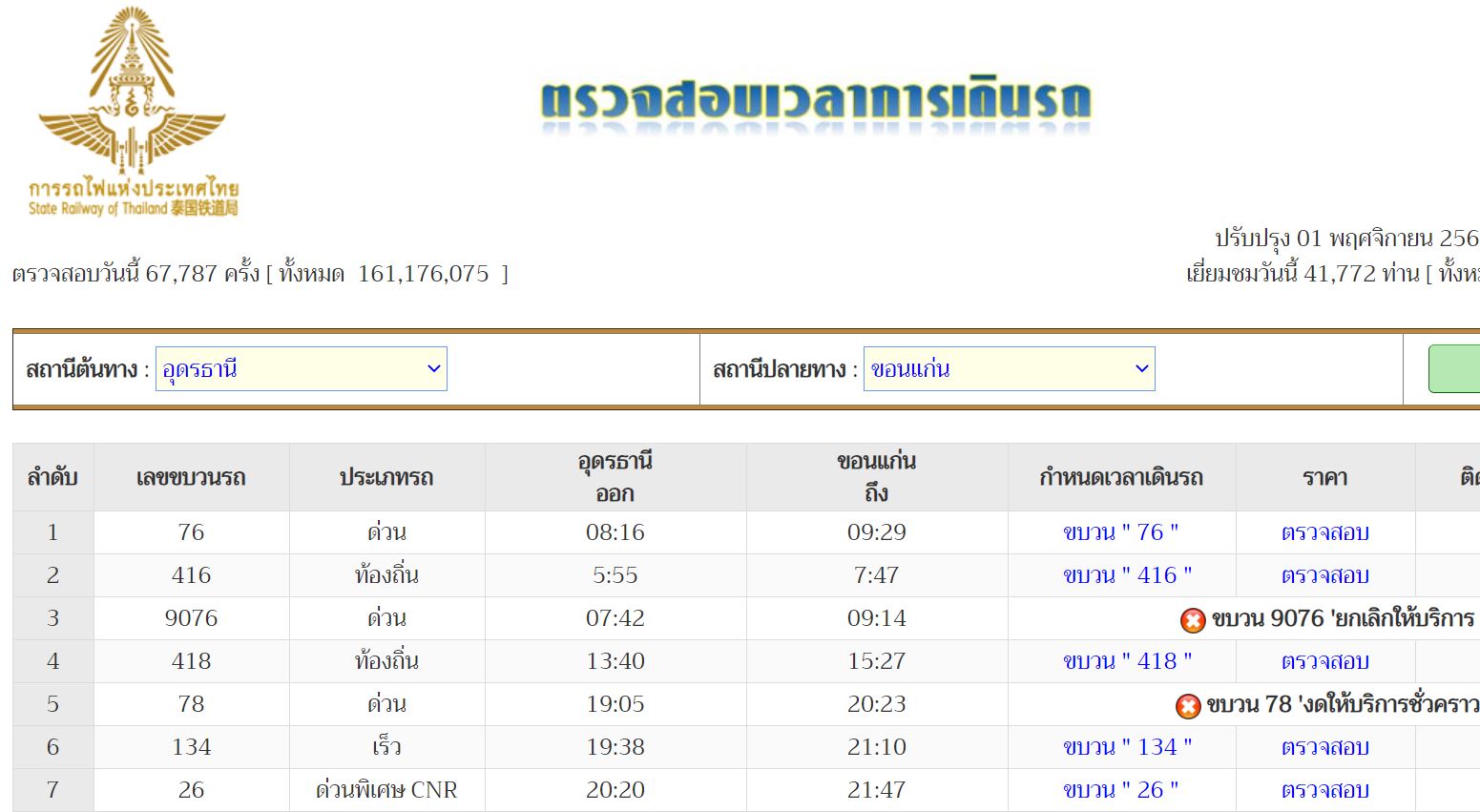Image resolution: width=1480 pixels, height=812 pixels.
Task: Open timetable link ขบวน " 416 "
Action: coord(1128,575)
